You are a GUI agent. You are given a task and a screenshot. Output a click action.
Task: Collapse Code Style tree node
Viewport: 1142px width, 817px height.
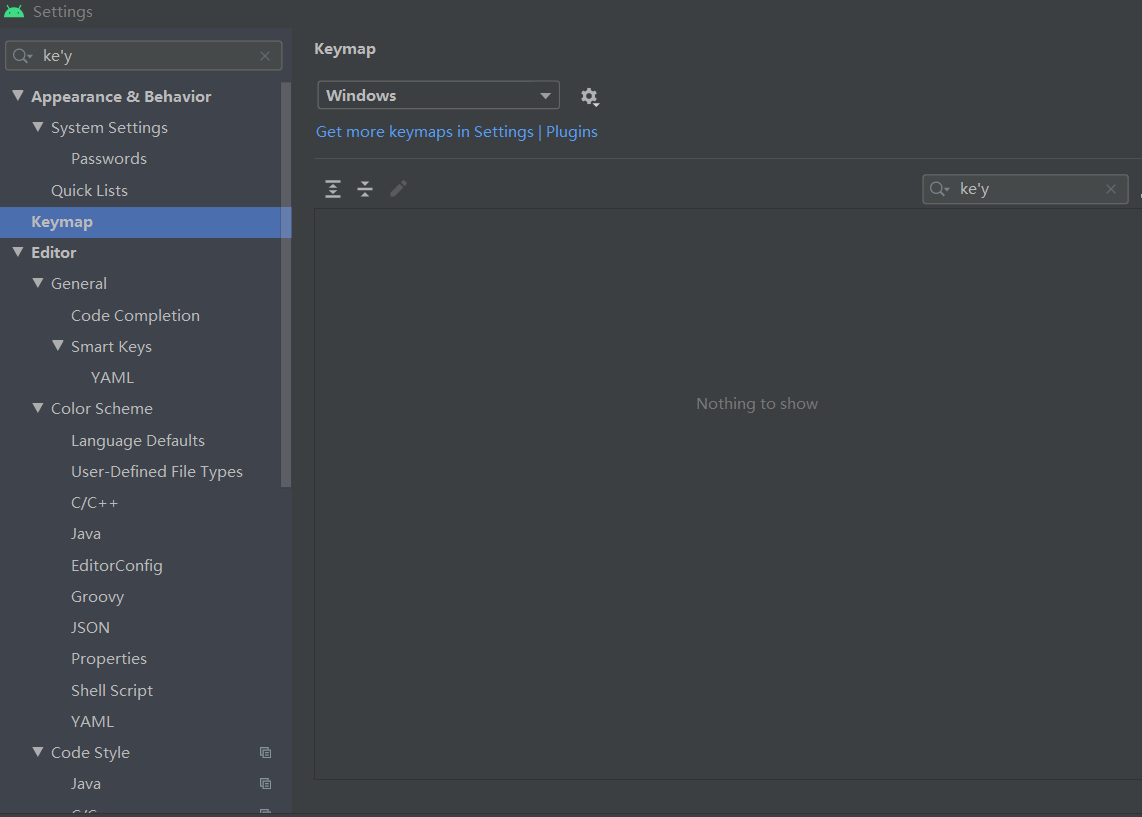coord(38,753)
